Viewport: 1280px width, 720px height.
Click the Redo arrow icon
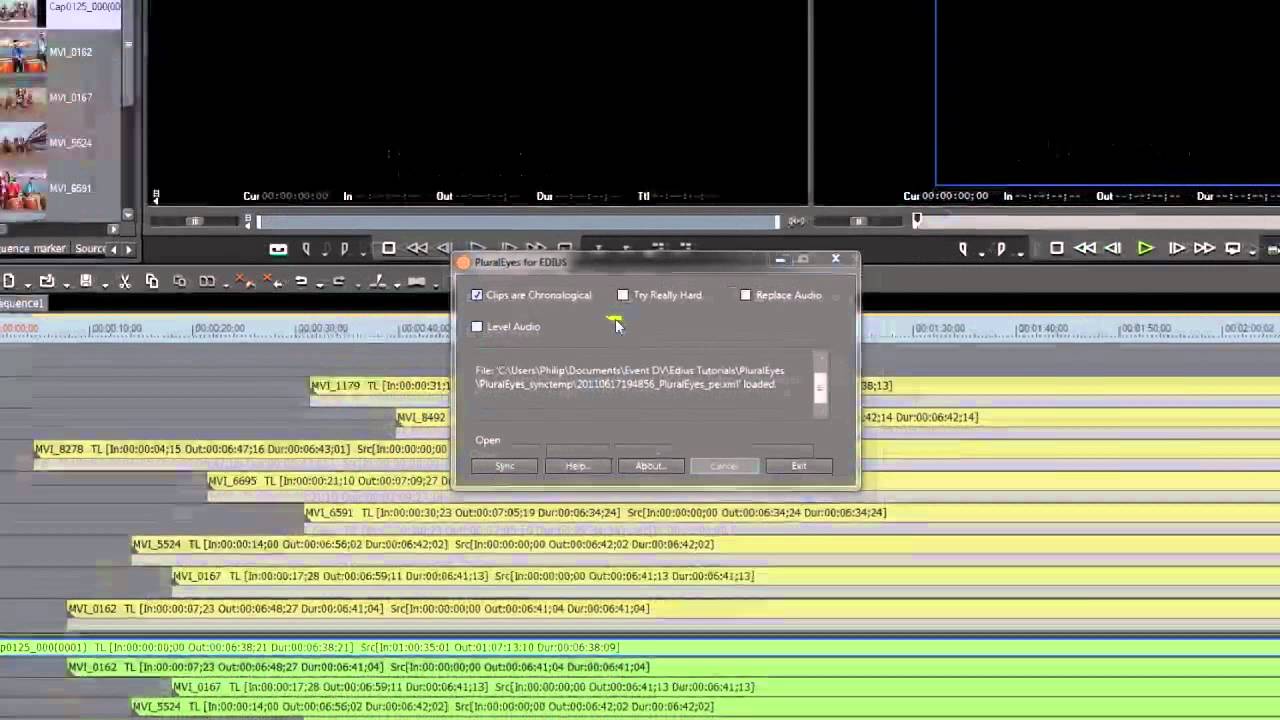tap(339, 281)
